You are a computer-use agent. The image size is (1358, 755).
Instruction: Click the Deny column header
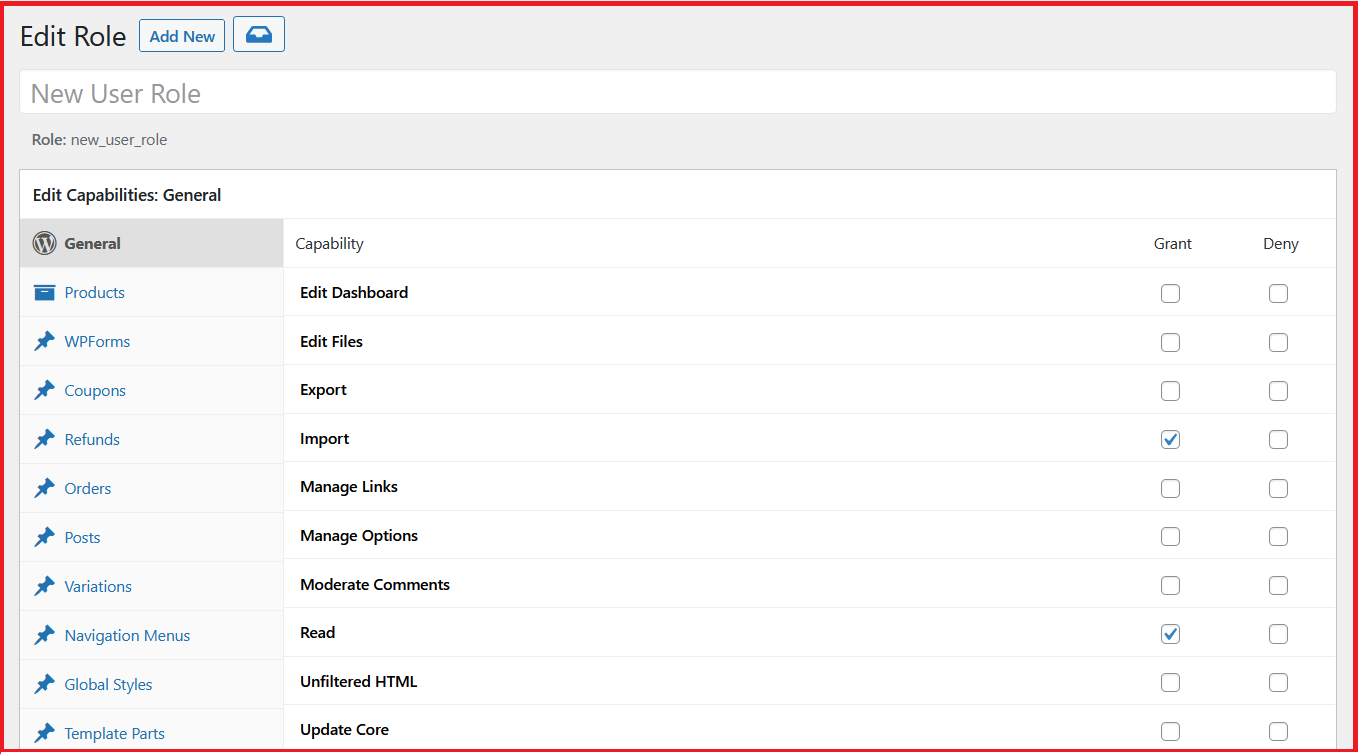[1281, 244]
